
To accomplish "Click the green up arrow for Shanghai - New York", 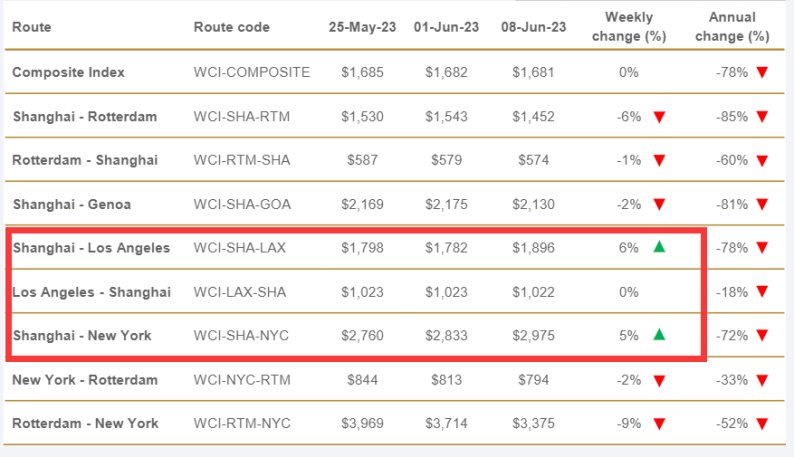I will 659,335.
